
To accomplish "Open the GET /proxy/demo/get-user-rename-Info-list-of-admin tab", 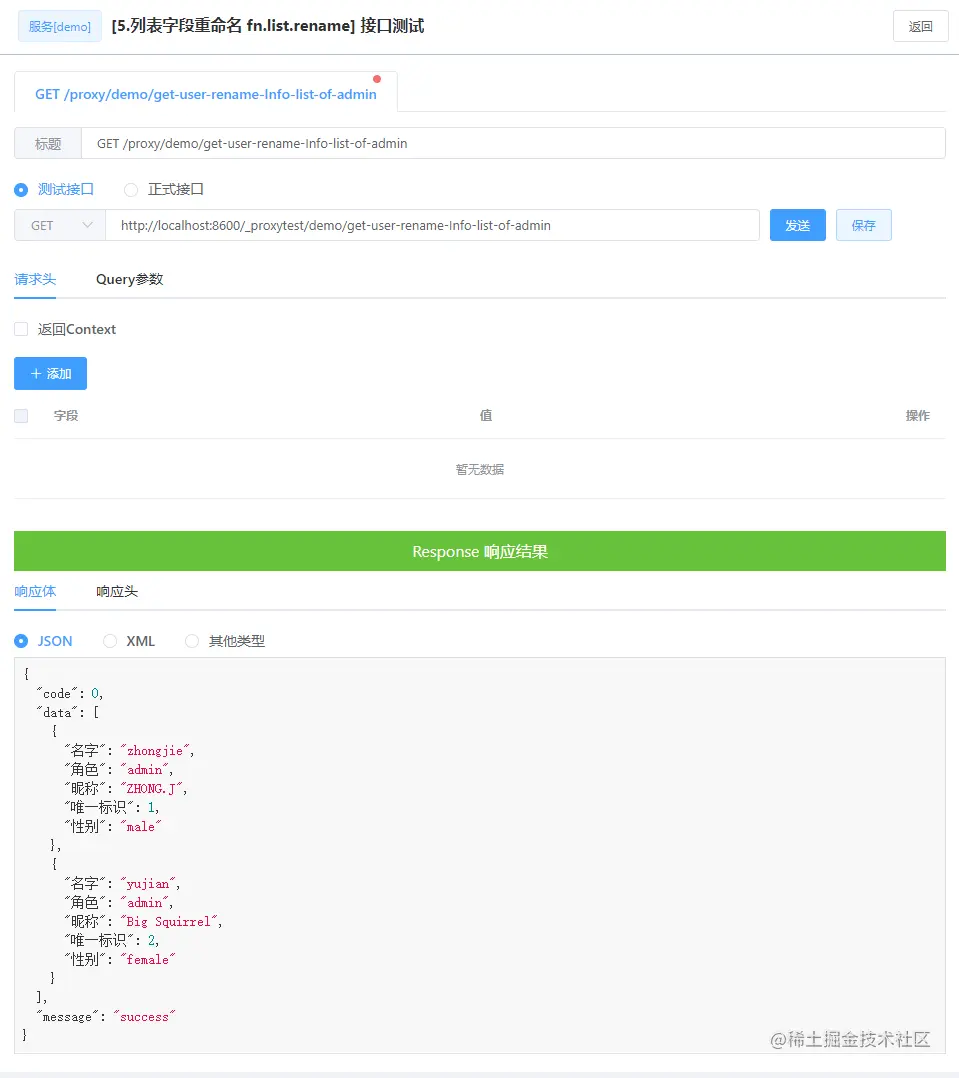I will point(206,94).
